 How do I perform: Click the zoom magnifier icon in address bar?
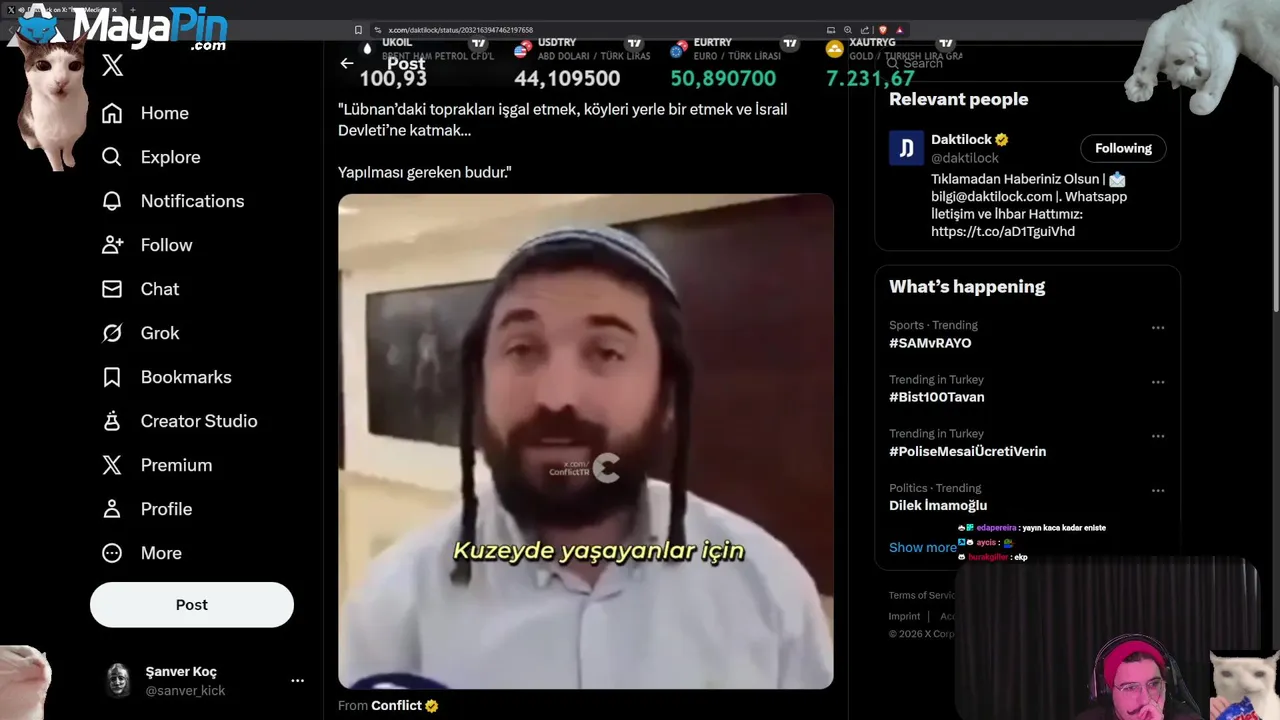click(848, 30)
